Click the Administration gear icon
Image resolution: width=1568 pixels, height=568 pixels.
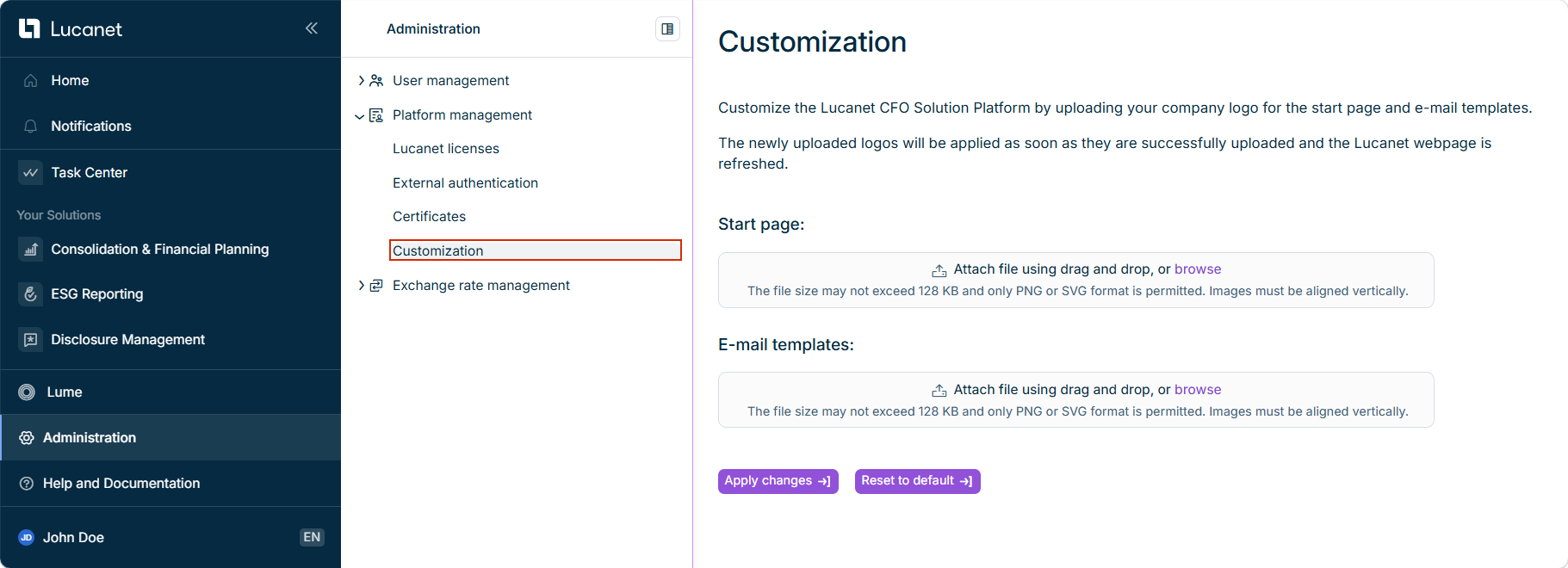(x=27, y=438)
